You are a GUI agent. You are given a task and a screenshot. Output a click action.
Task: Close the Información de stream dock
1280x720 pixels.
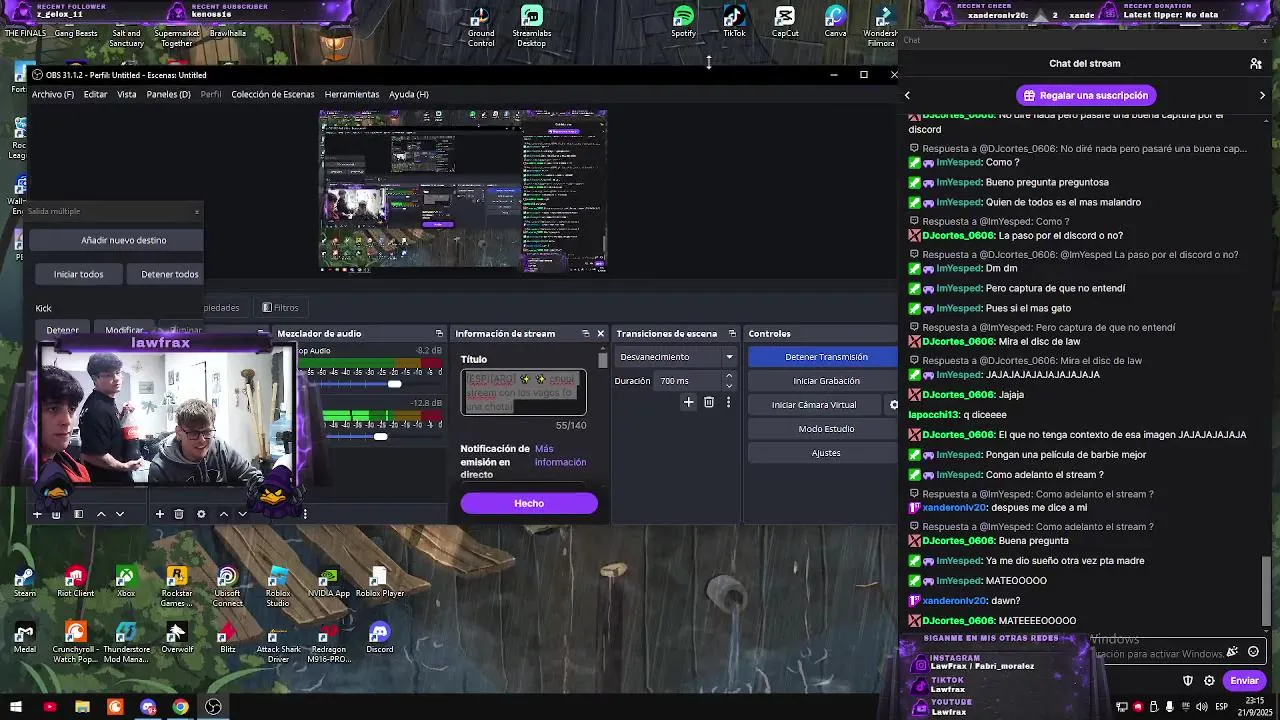(x=601, y=333)
